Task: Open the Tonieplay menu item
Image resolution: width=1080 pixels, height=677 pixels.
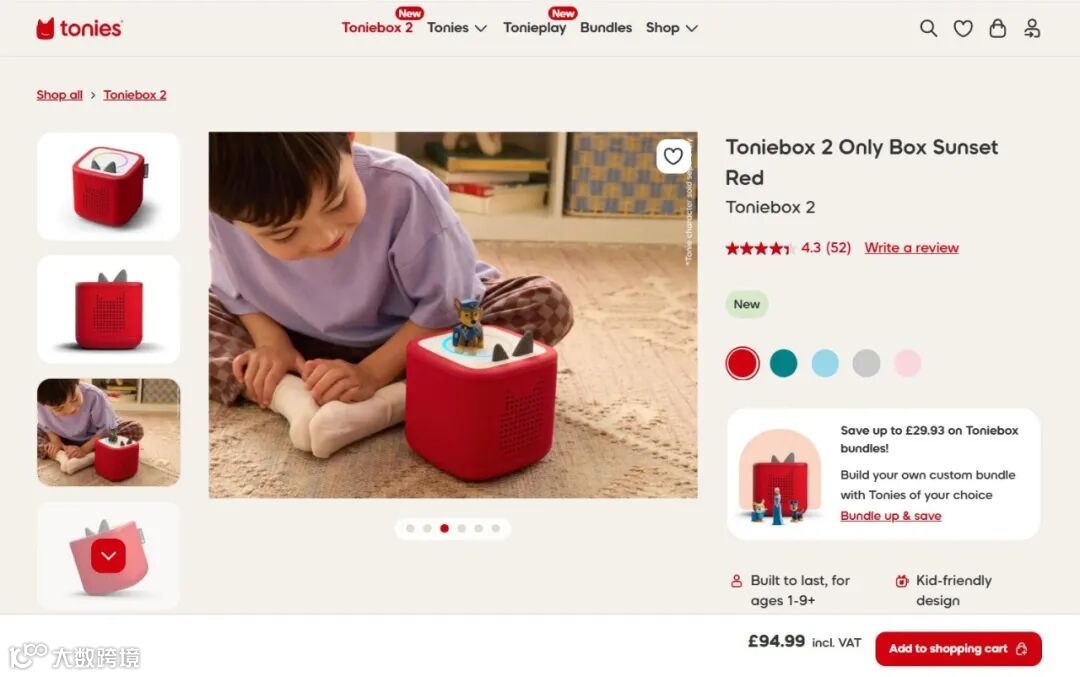Action: click(x=534, y=28)
